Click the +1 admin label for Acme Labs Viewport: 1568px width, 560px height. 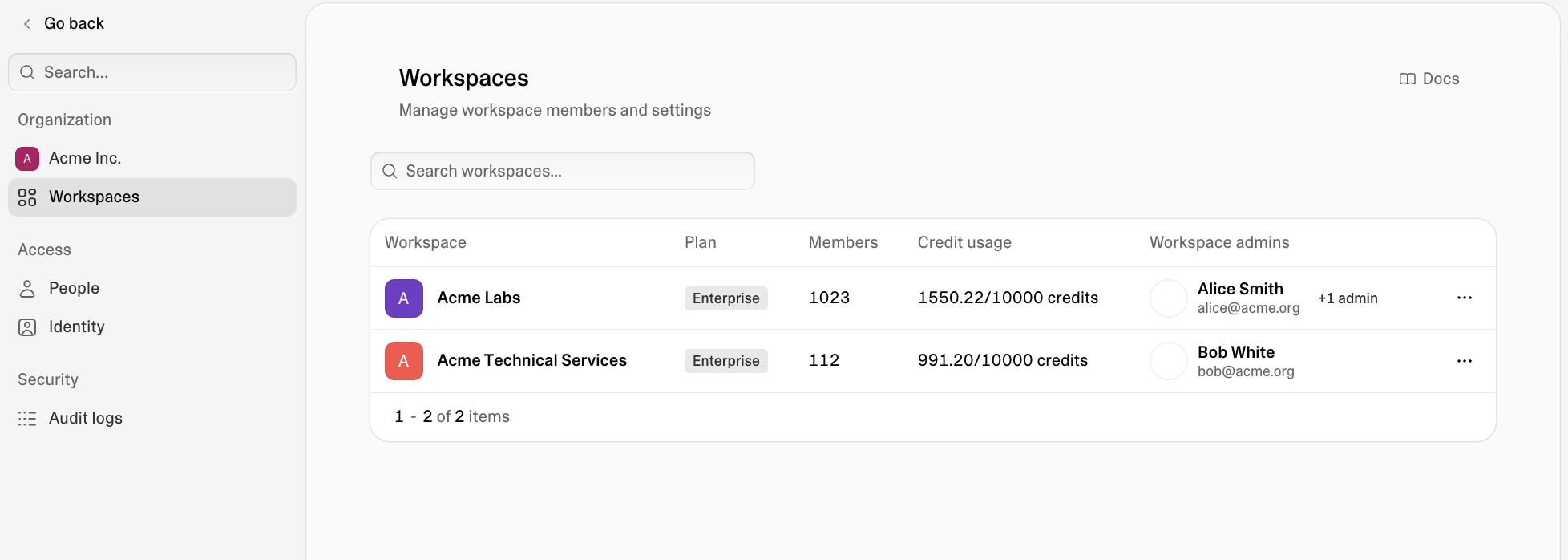tap(1348, 298)
